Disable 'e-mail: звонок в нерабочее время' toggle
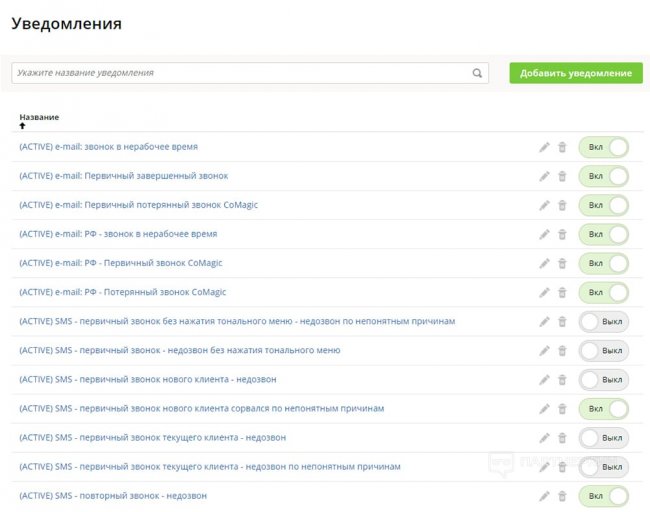 pyautogui.click(x=604, y=147)
